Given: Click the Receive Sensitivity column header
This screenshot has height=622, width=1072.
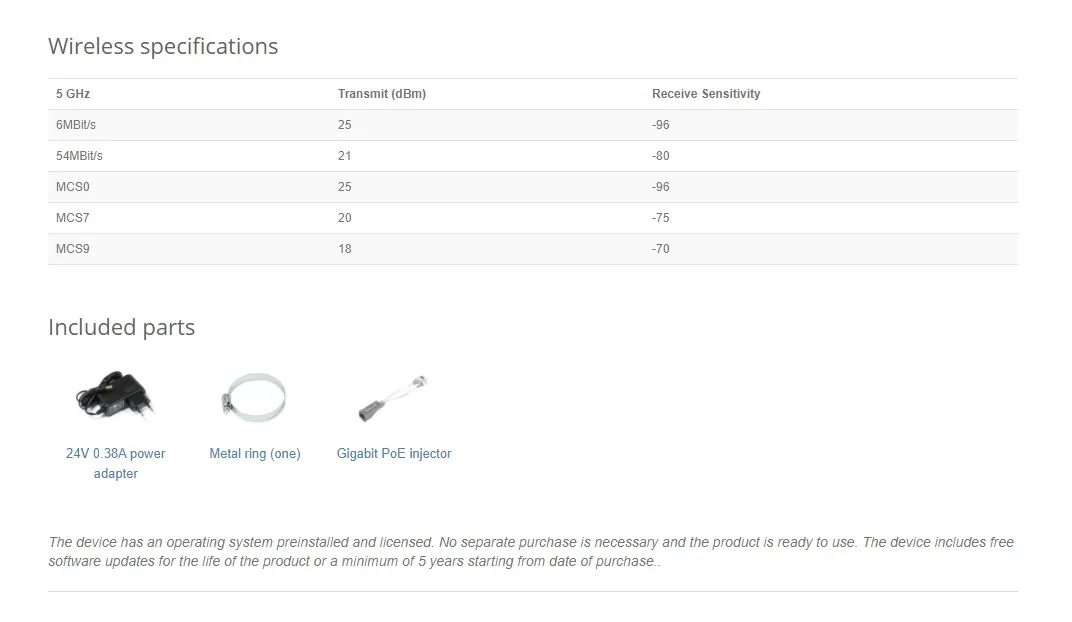Looking at the screenshot, I should (x=706, y=94).
